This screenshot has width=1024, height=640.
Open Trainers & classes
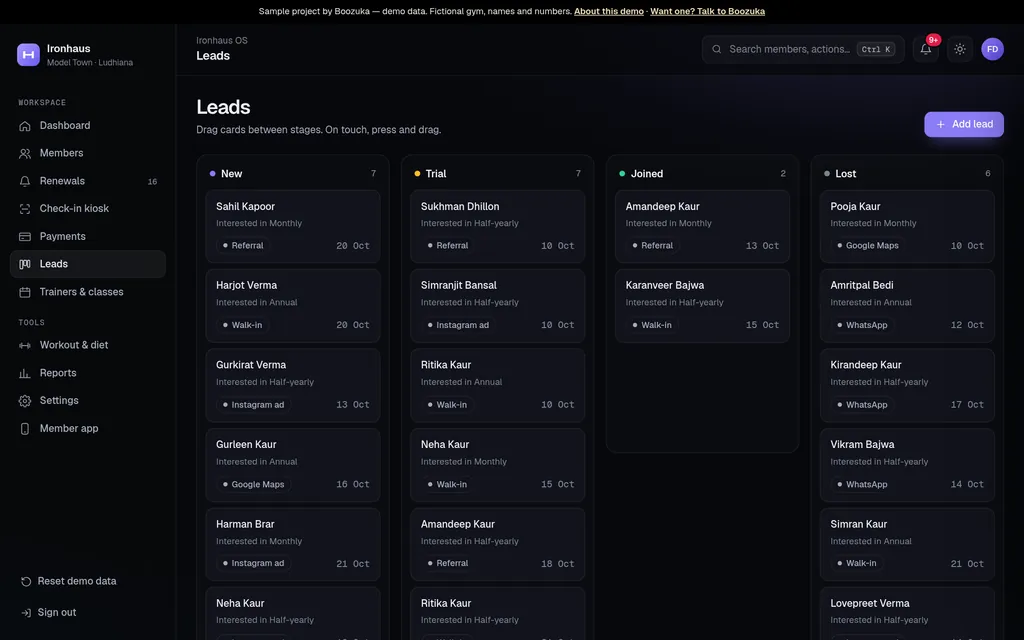coord(88,292)
